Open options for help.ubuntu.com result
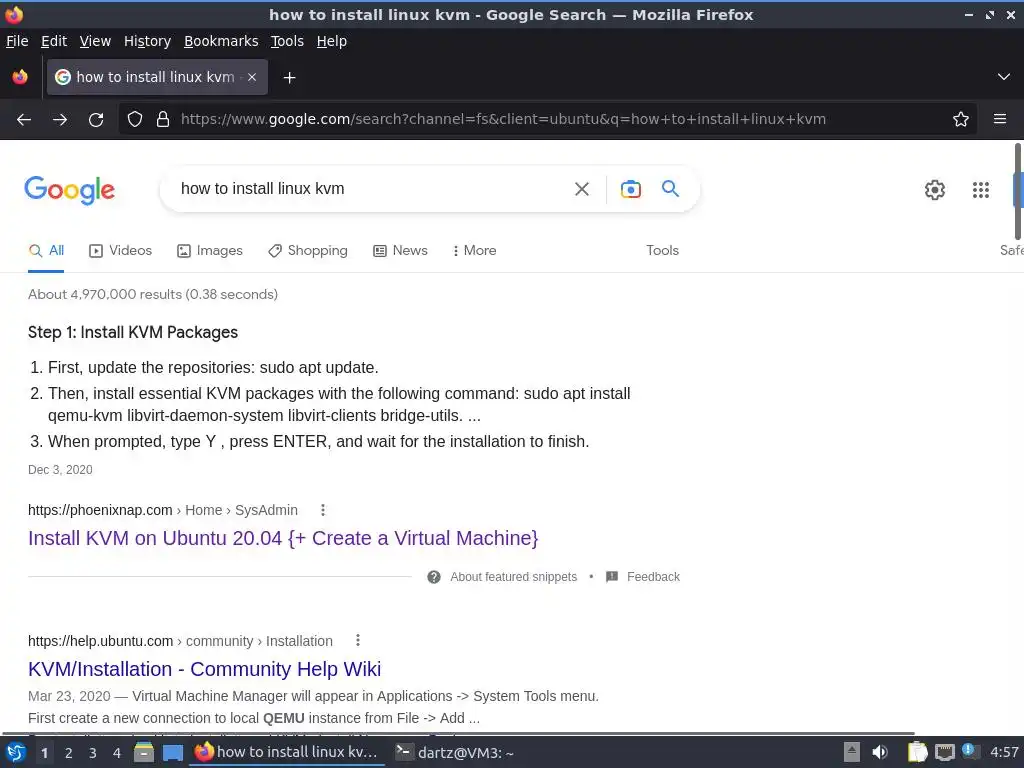This screenshot has width=1024, height=768. pos(358,641)
